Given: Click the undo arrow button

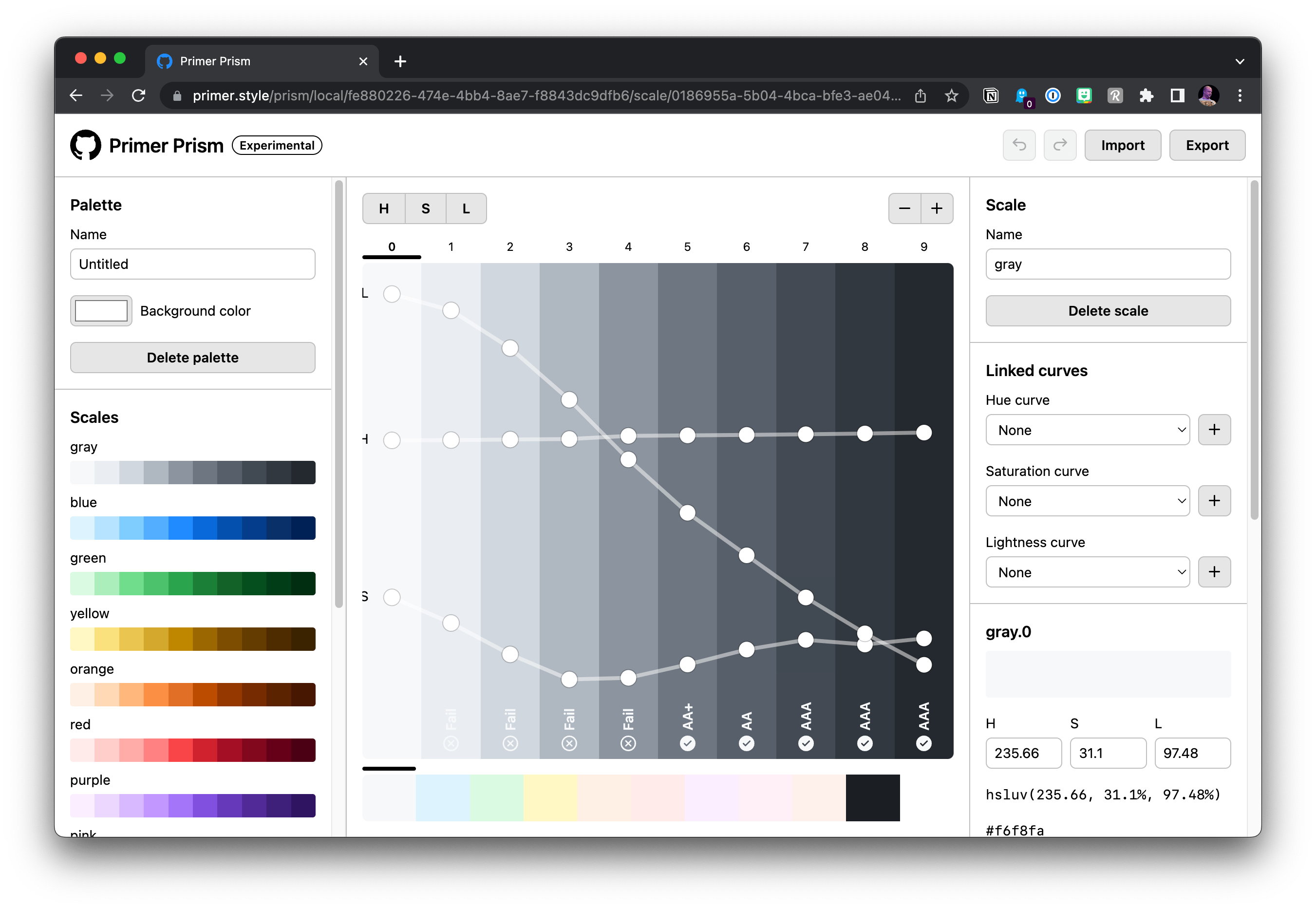Looking at the screenshot, I should pyautogui.click(x=1019, y=145).
